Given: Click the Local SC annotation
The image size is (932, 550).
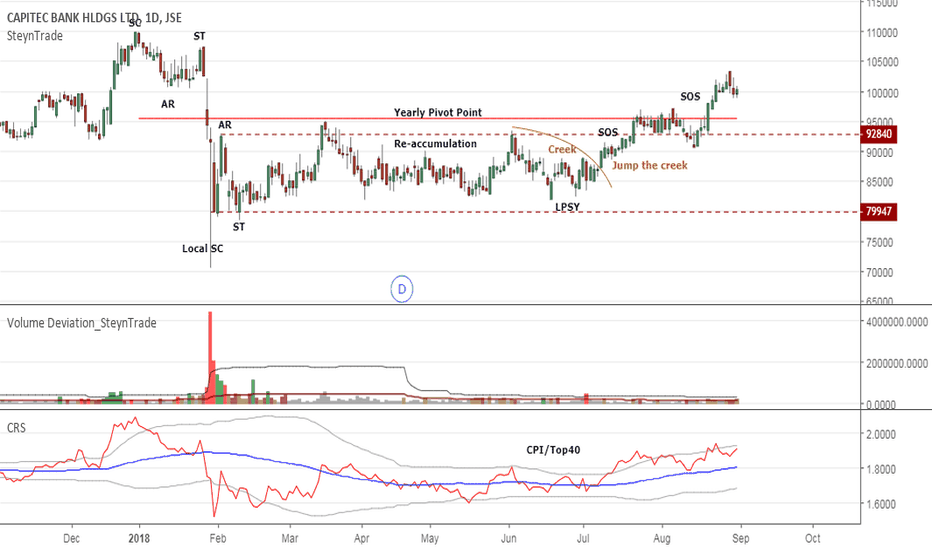Looking at the screenshot, I should [202, 249].
